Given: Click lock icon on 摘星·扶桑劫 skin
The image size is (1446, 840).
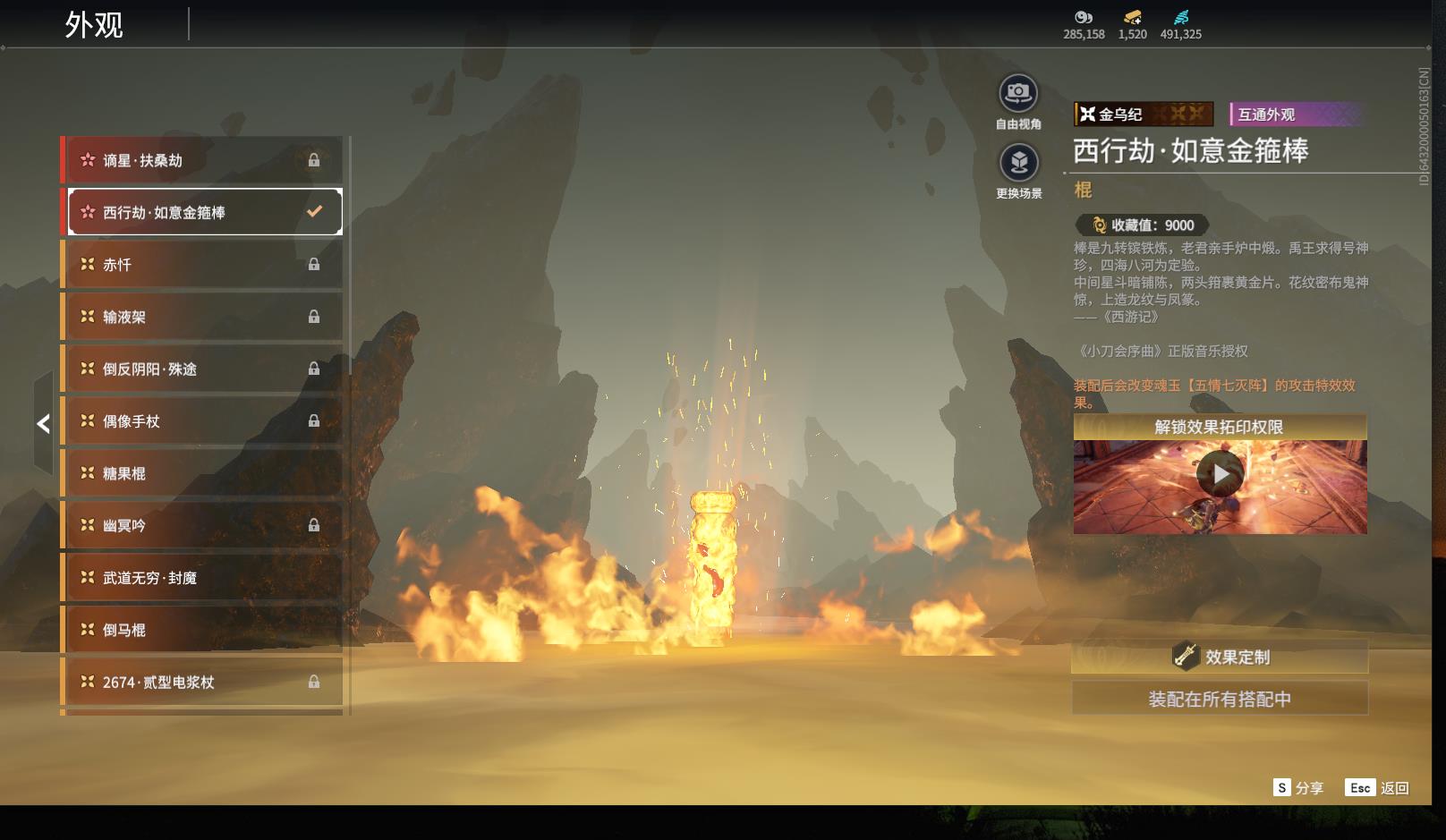Looking at the screenshot, I should pos(314,160).
